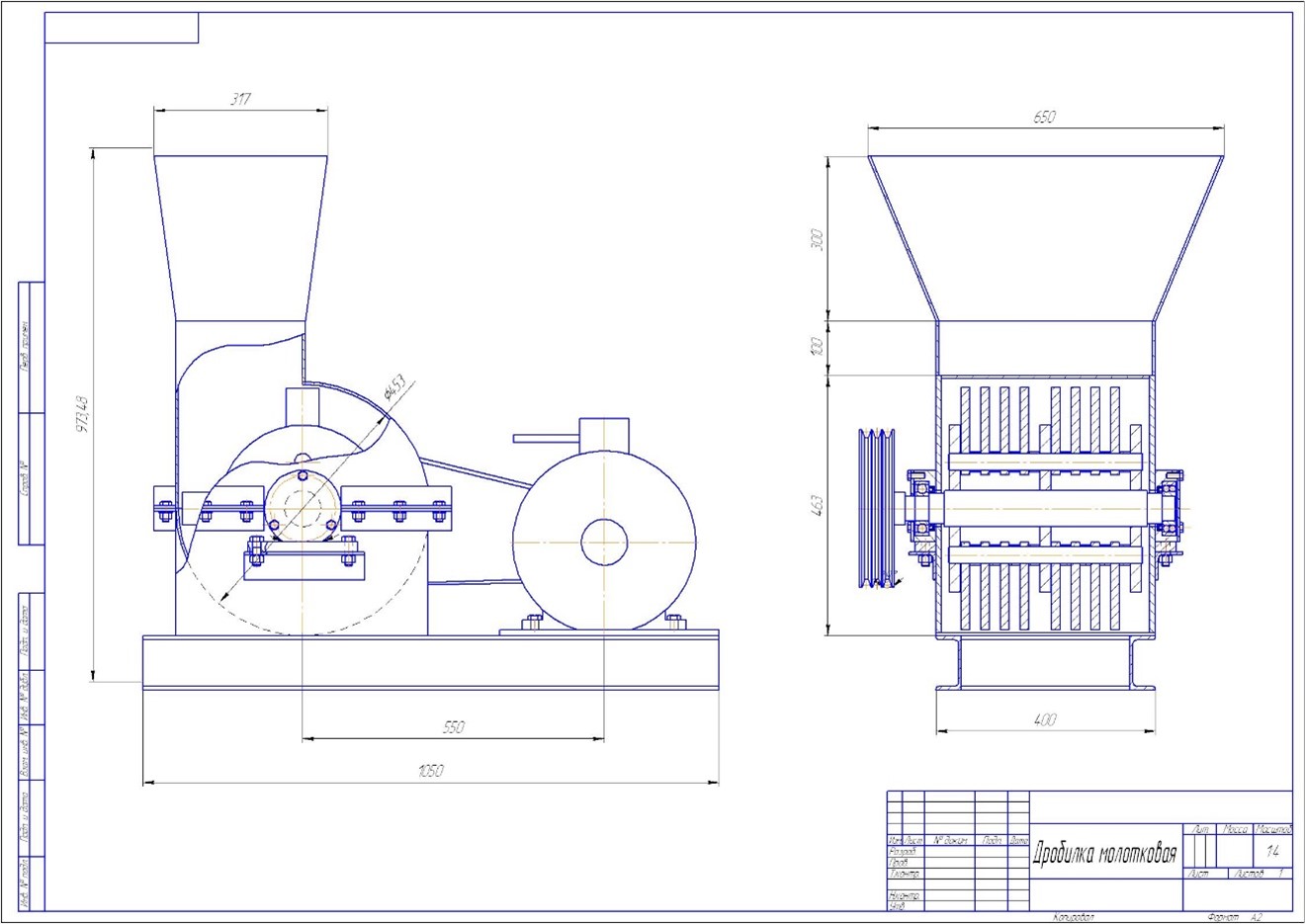This screenshot has height=924, width=1305.
Task: Pick the 550 center distance dimension
Action: point(452,726)
